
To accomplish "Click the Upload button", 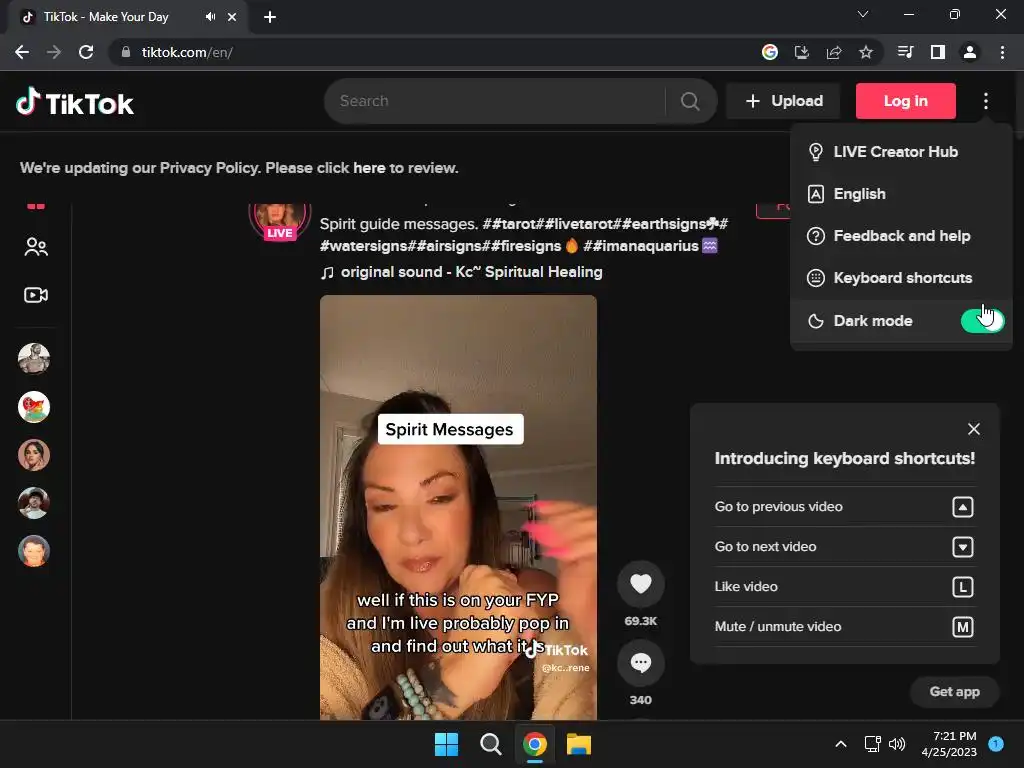I will (x=783, y=101).
